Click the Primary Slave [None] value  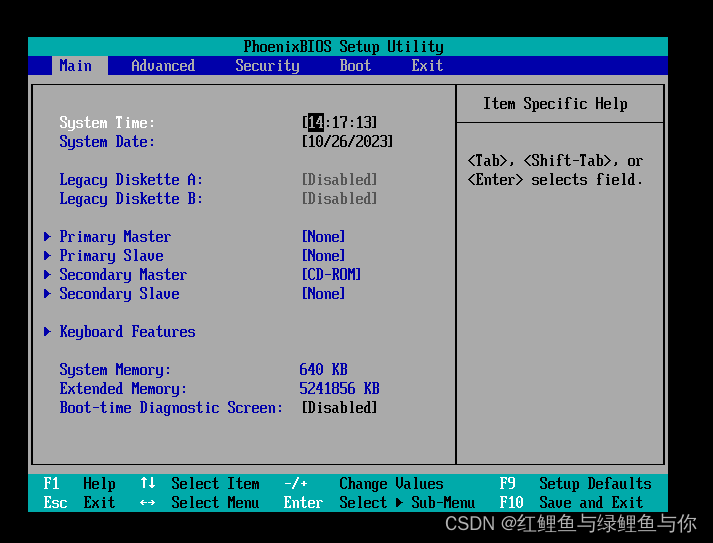pos(323,256)
